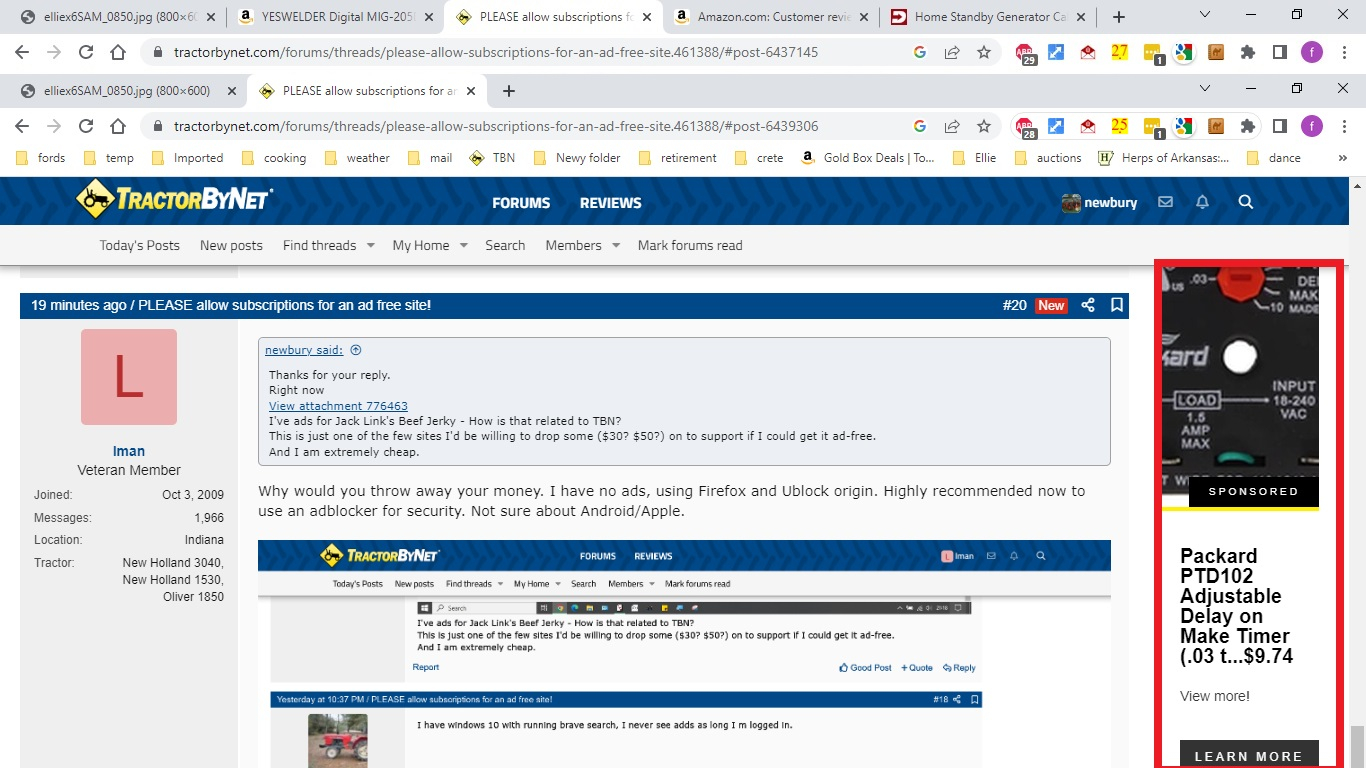
Task: Click the yellow chat extension with badge 1, lower toolbar
Action: 1152,127
